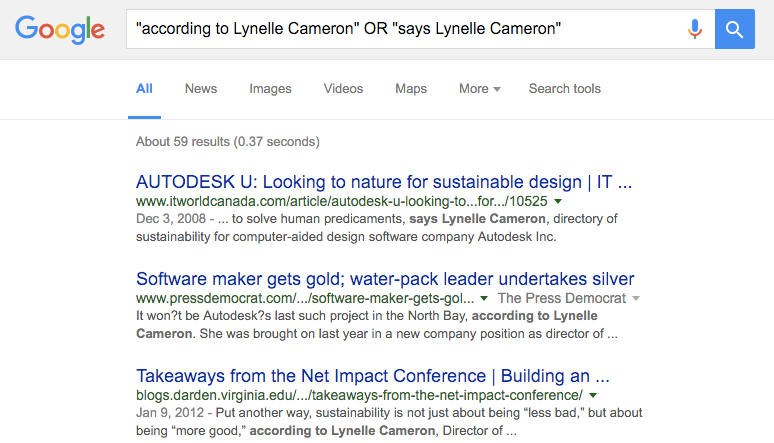Image resolution: width=774 pixels, height=443 pixels.
Task: Click the blue magnifying glass search button
Action: click(735, 29)
